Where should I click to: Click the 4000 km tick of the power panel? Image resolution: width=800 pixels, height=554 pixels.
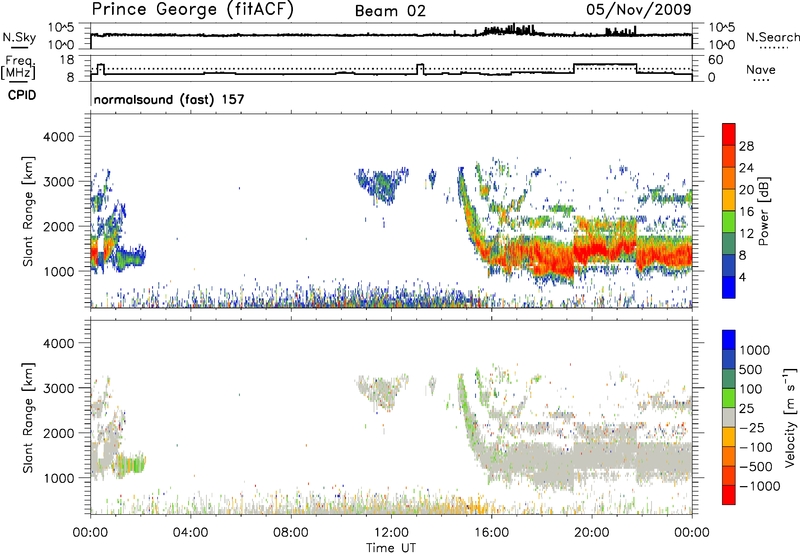point(58,137)
